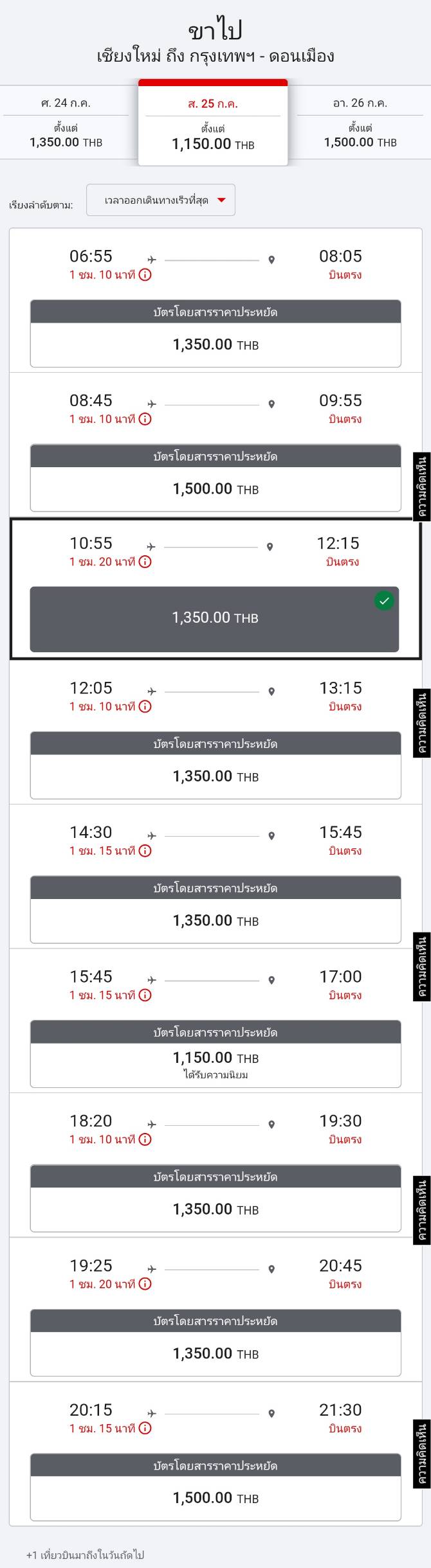Switch to the ศ. 24 ก.ค. date tab
Viewport: 431px width, 1568px height.
tap(66, 122)
